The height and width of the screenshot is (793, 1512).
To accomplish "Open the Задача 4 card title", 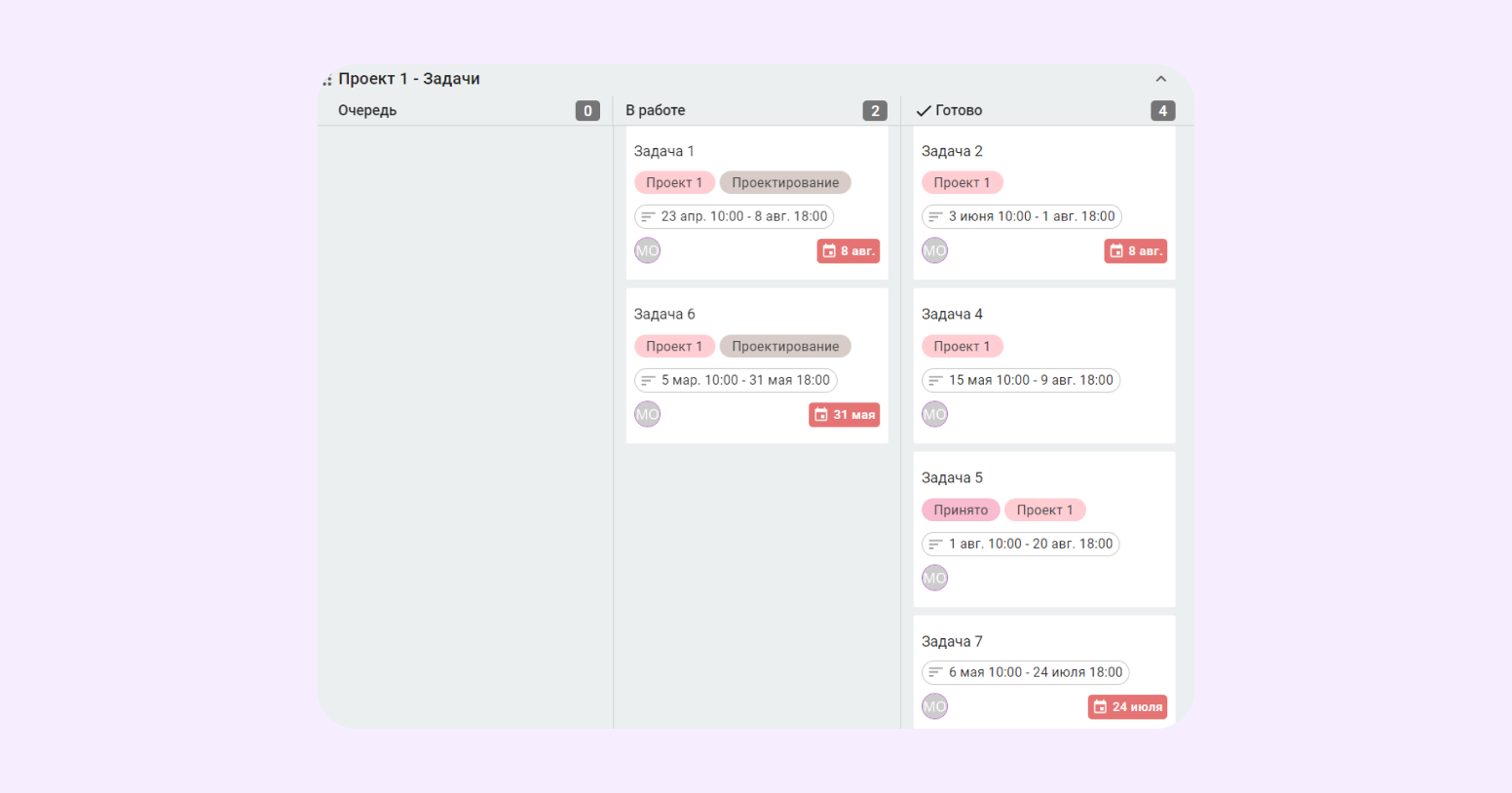I will point(952,314).
